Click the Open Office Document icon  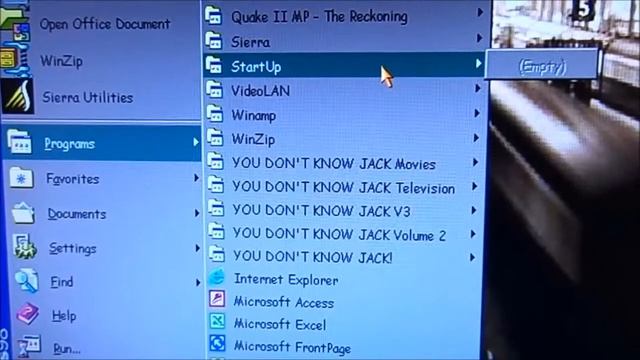tap(15, 24)
